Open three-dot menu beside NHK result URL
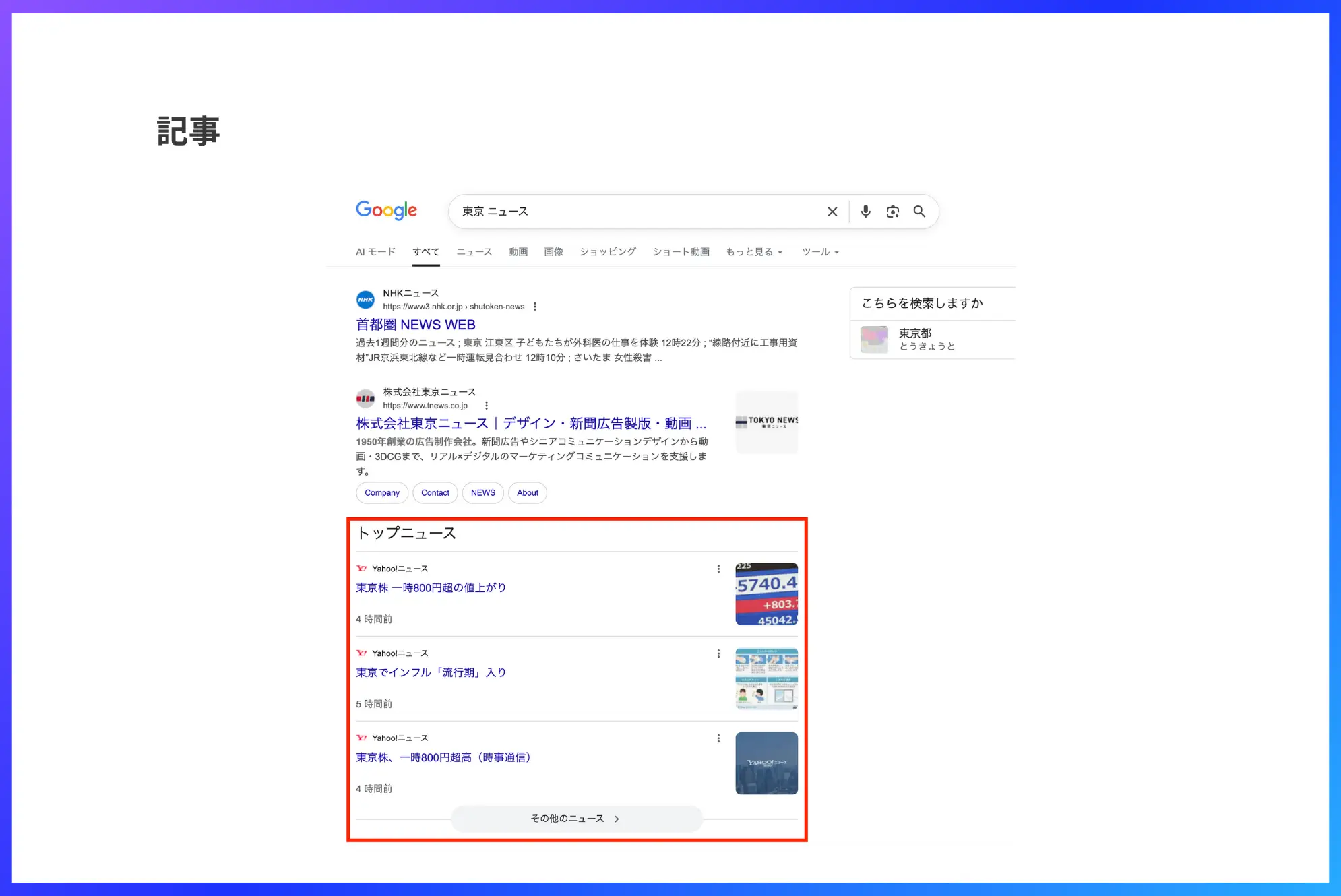1341x896 pixels. click(535, 307)
